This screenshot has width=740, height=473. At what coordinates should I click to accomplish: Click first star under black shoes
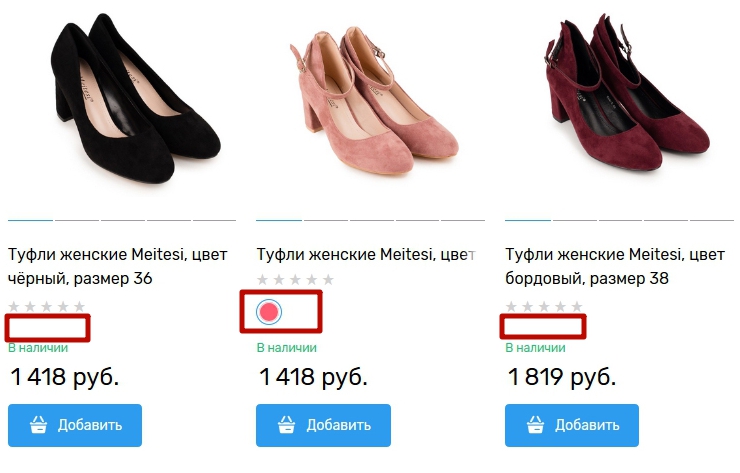[14, 306]
